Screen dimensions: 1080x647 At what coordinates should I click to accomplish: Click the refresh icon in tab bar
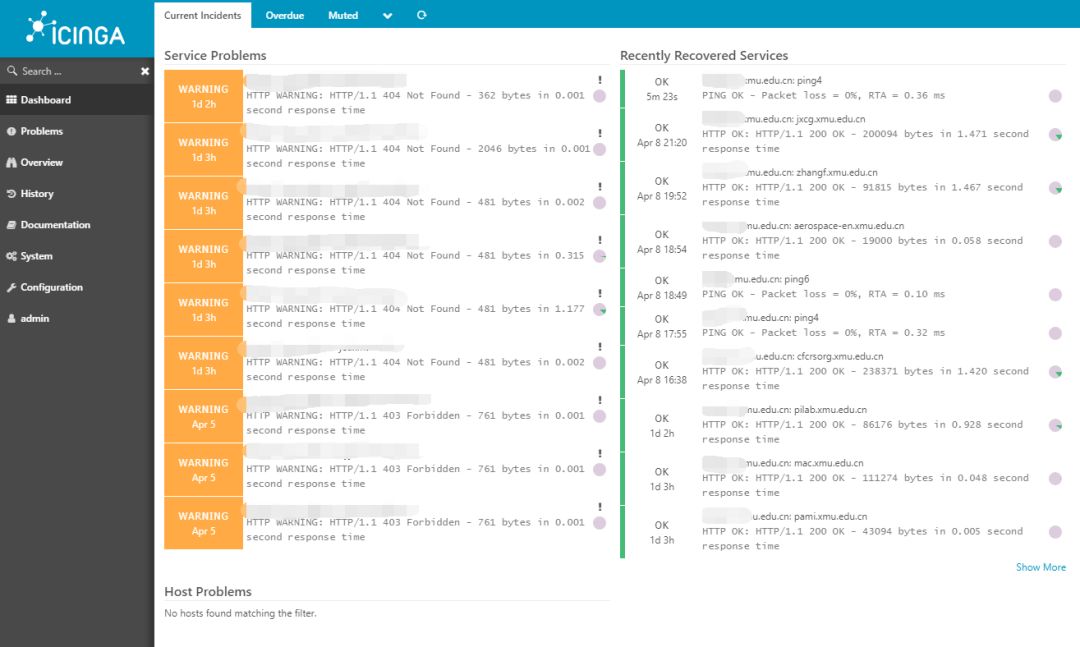coord(422,15)
